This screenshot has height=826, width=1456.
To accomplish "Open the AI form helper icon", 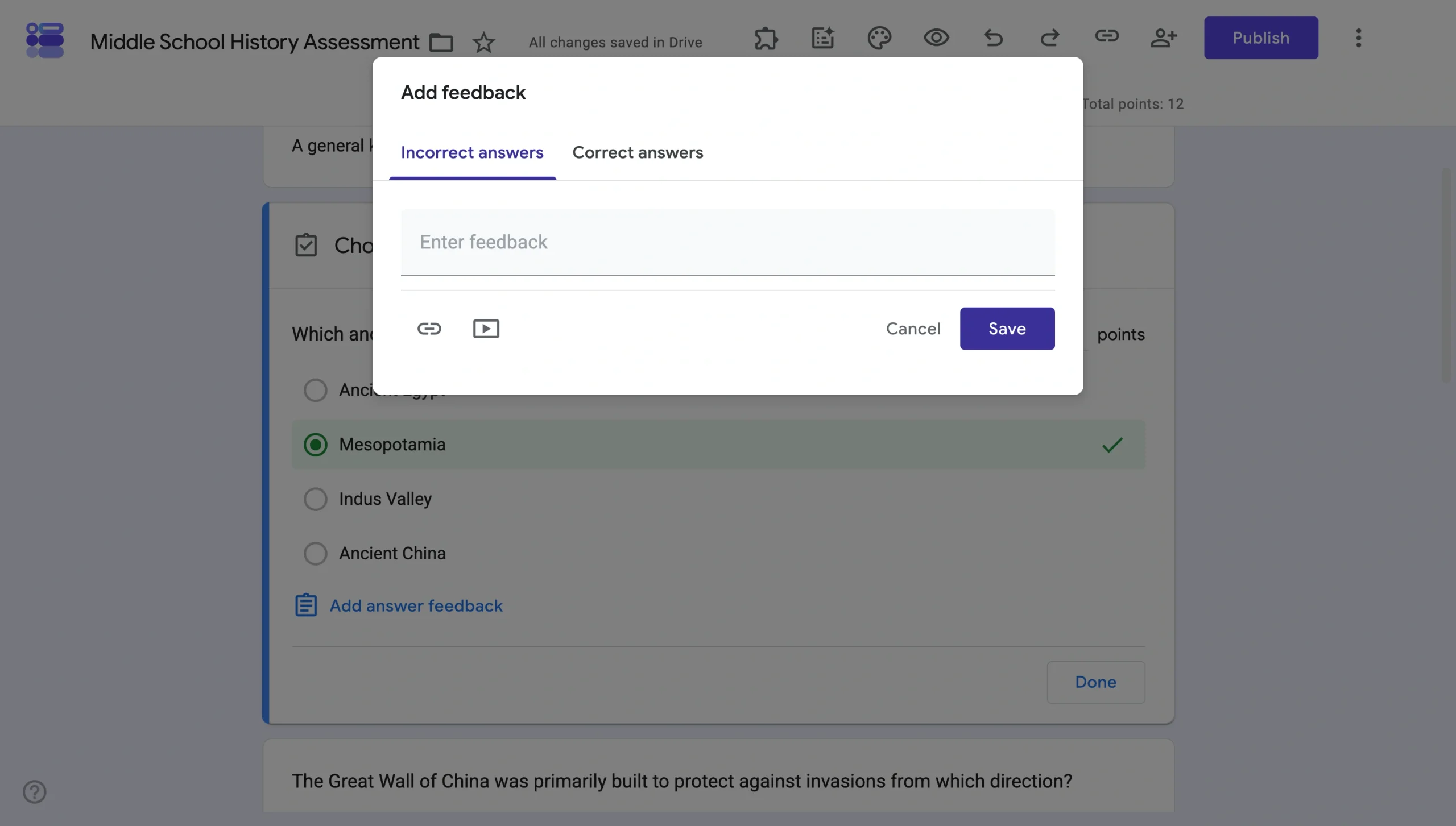I will pyautogui.click(x=822, y=38).
